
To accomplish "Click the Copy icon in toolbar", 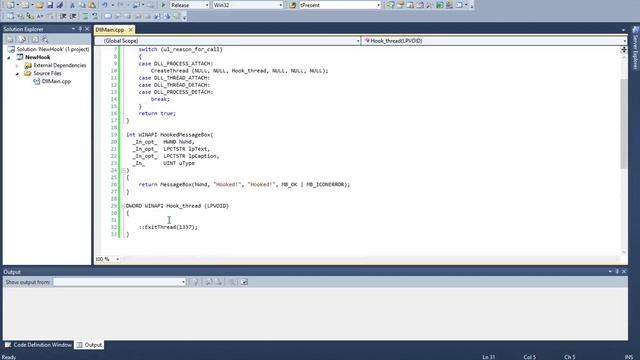I will click(x=82, y=5).
